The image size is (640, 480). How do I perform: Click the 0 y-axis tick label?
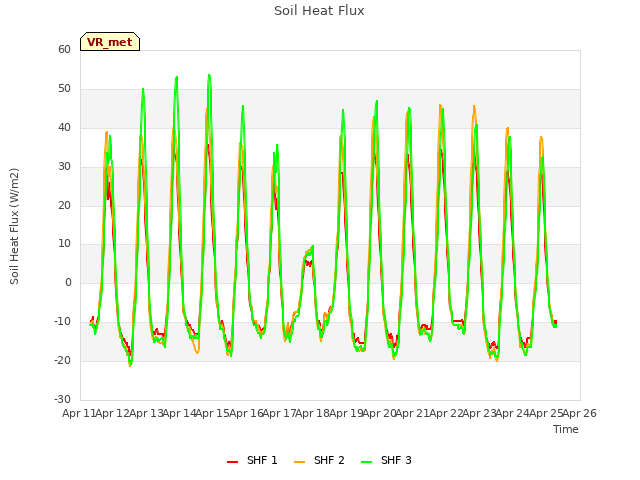(x=68, y=282)
